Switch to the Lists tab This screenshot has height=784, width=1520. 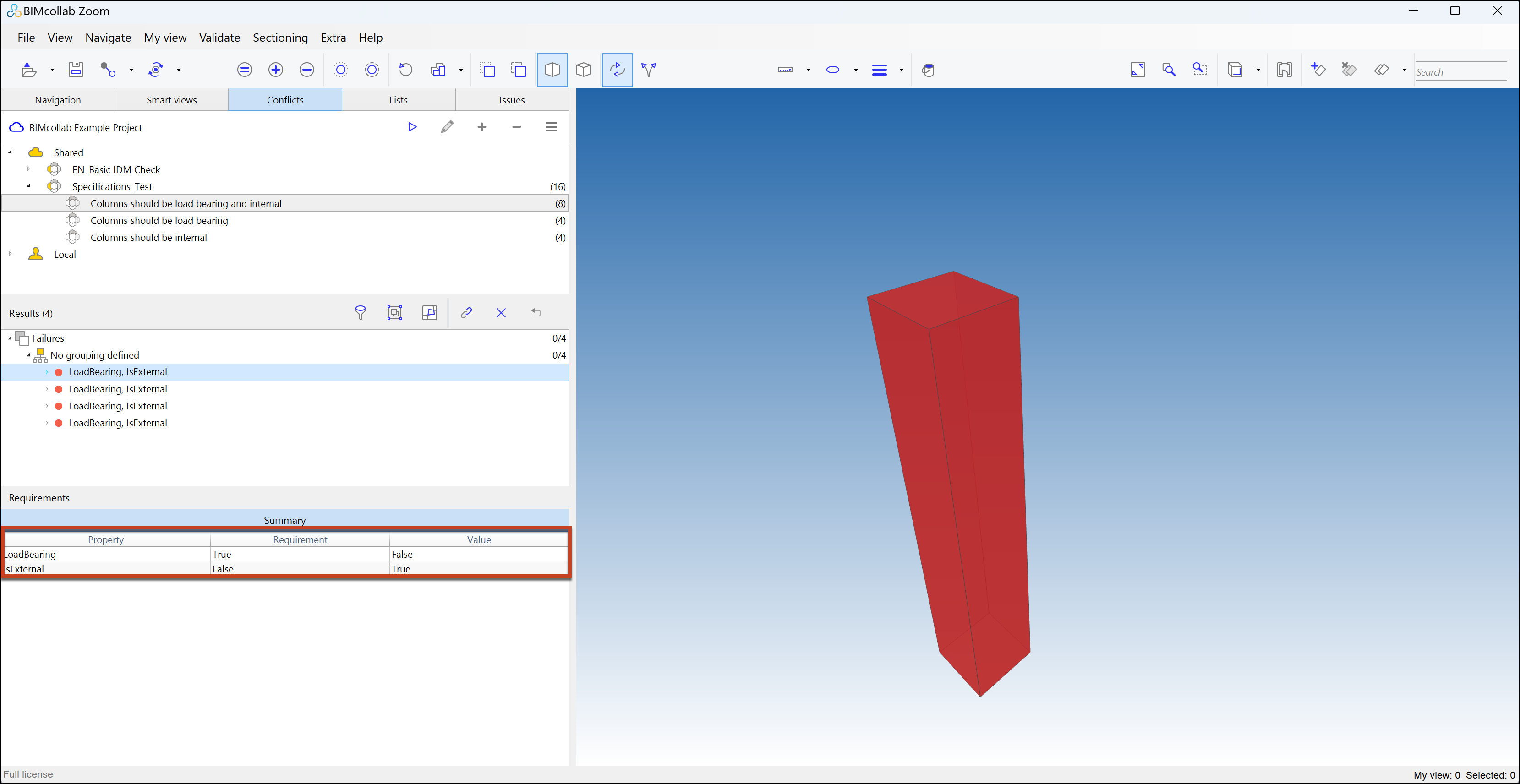click(398, 100)
